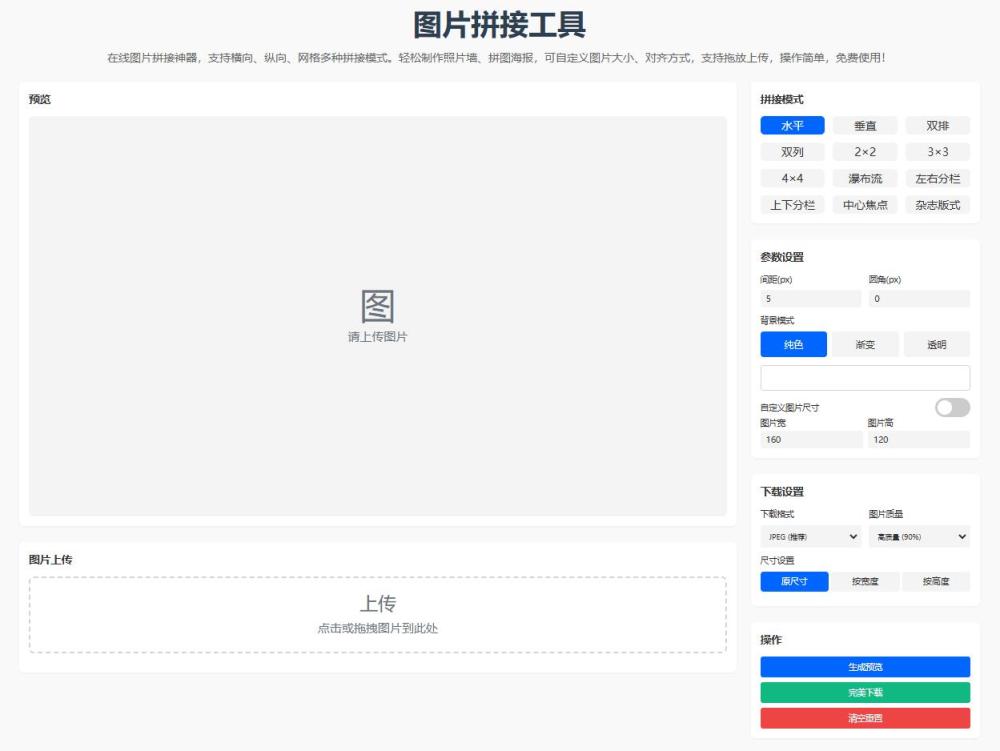Click the 上传 image upload area
Screen dimensions: 1000x751
coord(378,615)
